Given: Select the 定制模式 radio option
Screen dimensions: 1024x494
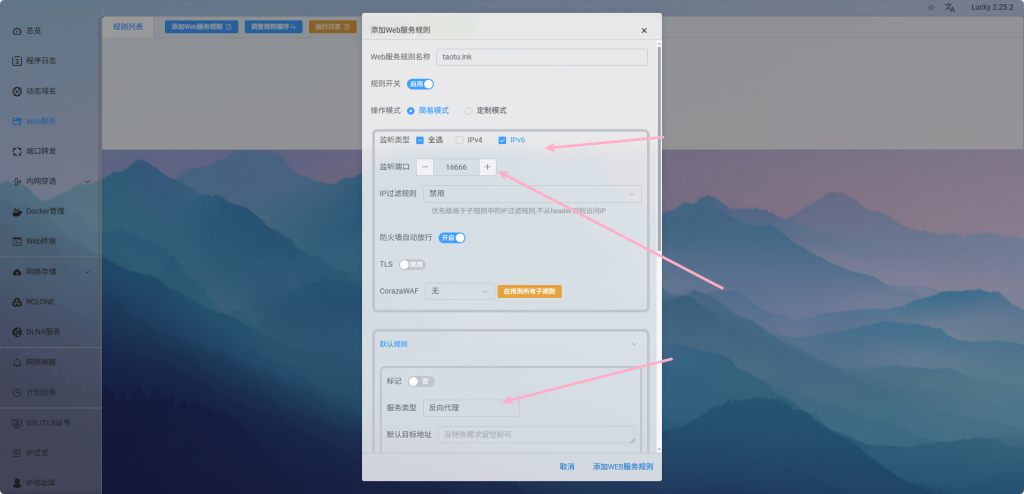Looking at the screenshot, I should [469, 110].
